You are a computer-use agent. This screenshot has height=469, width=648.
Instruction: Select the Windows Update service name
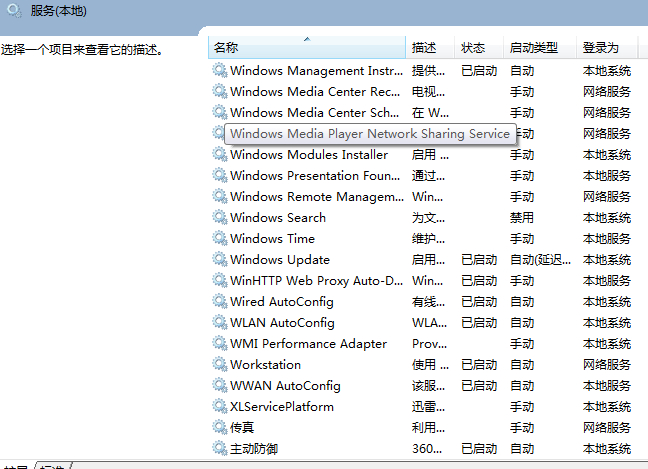pos(280,260)
